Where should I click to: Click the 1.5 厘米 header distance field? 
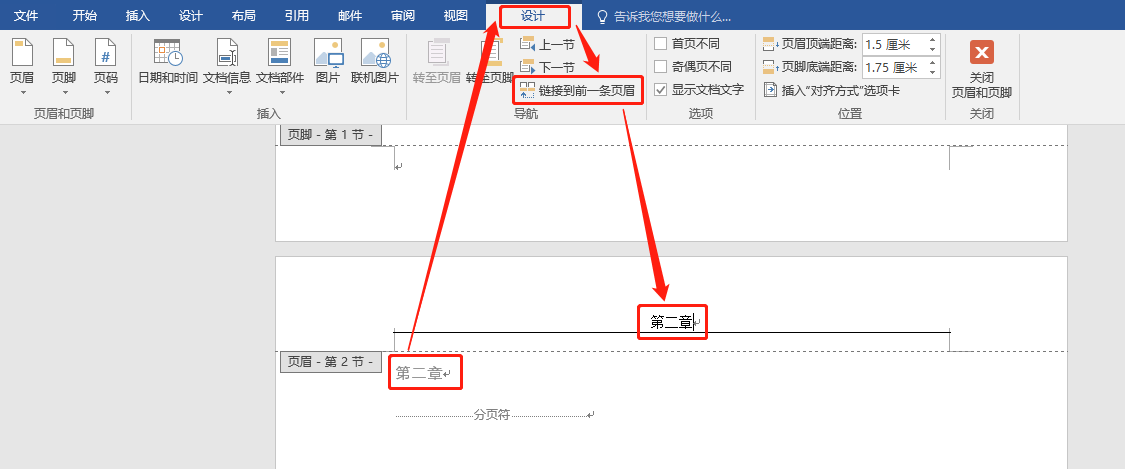pyautogui.click(x=895, y=44)
